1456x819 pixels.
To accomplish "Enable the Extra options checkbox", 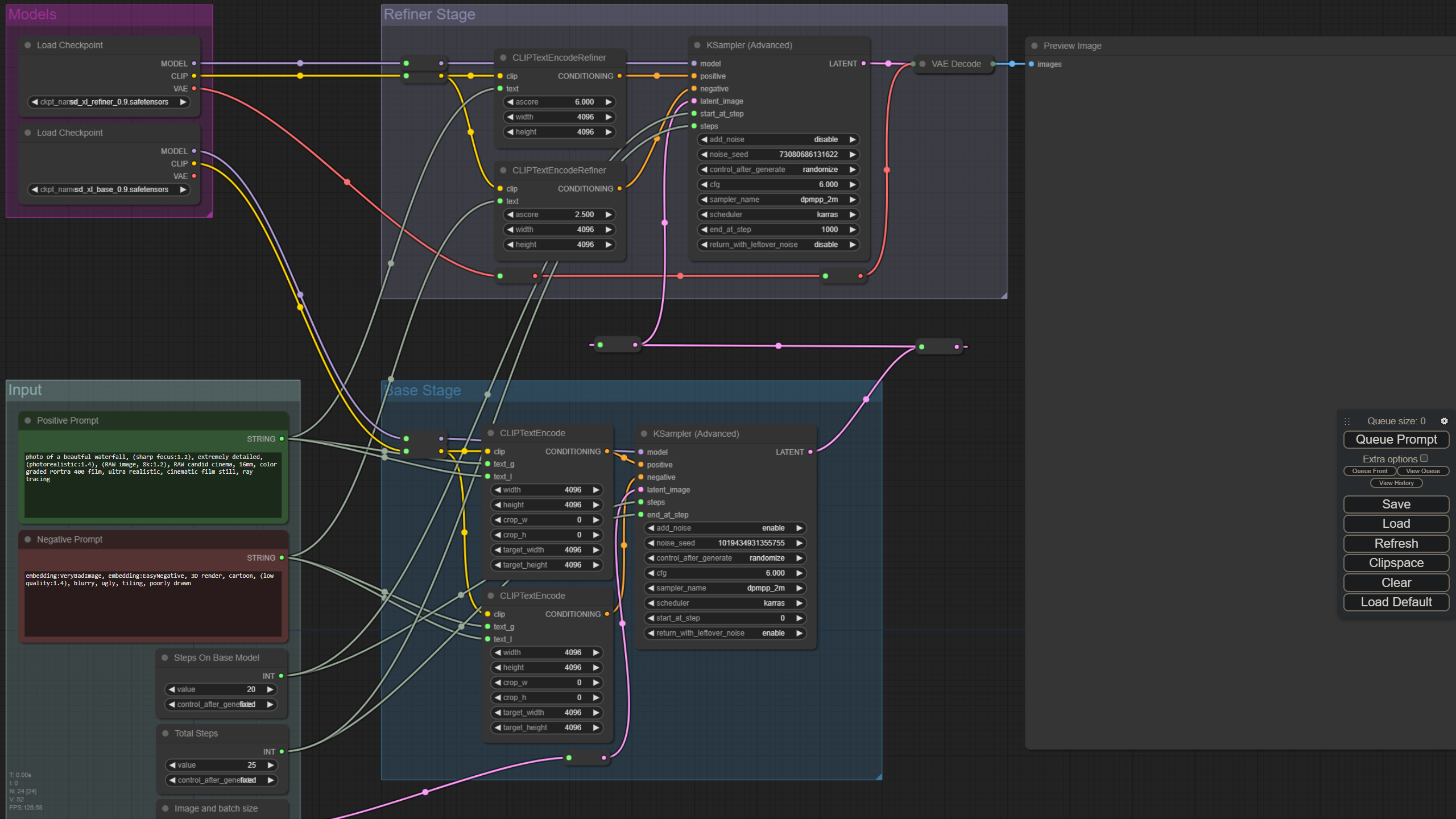I will pos(1424,458).
